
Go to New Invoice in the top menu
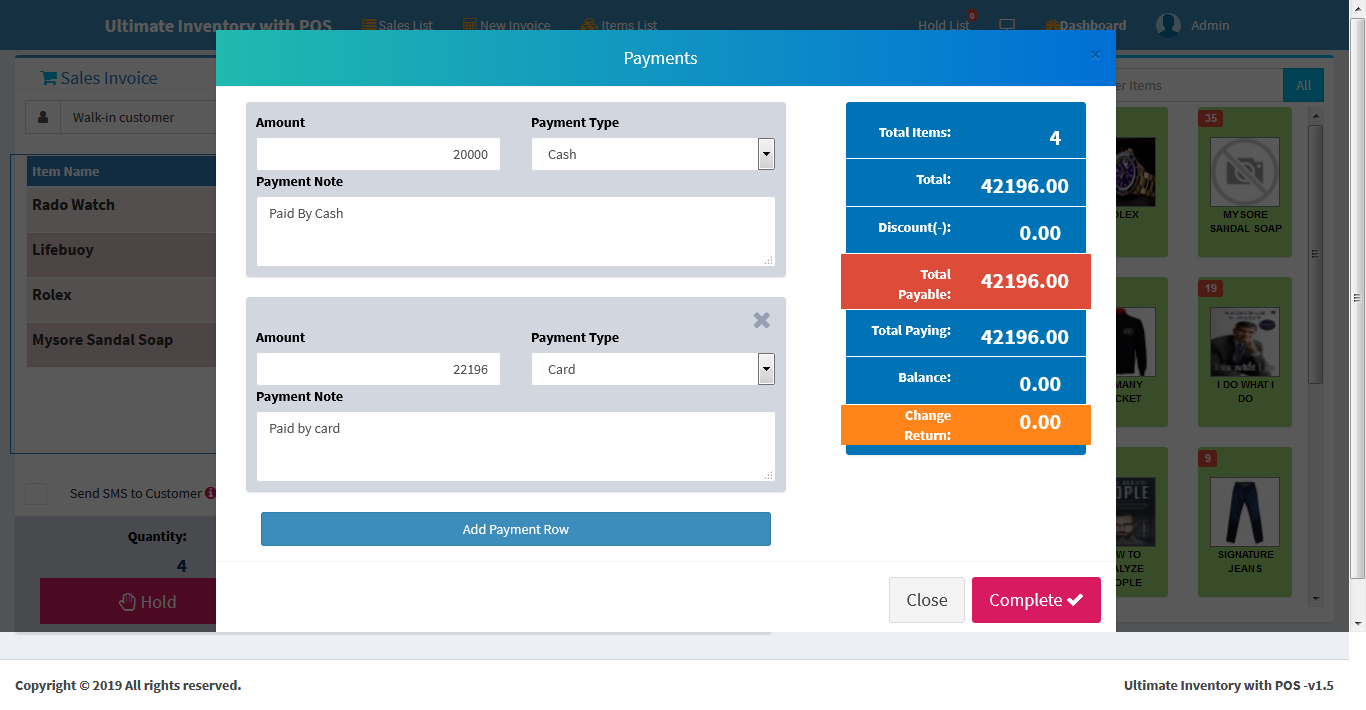(506, 25)
